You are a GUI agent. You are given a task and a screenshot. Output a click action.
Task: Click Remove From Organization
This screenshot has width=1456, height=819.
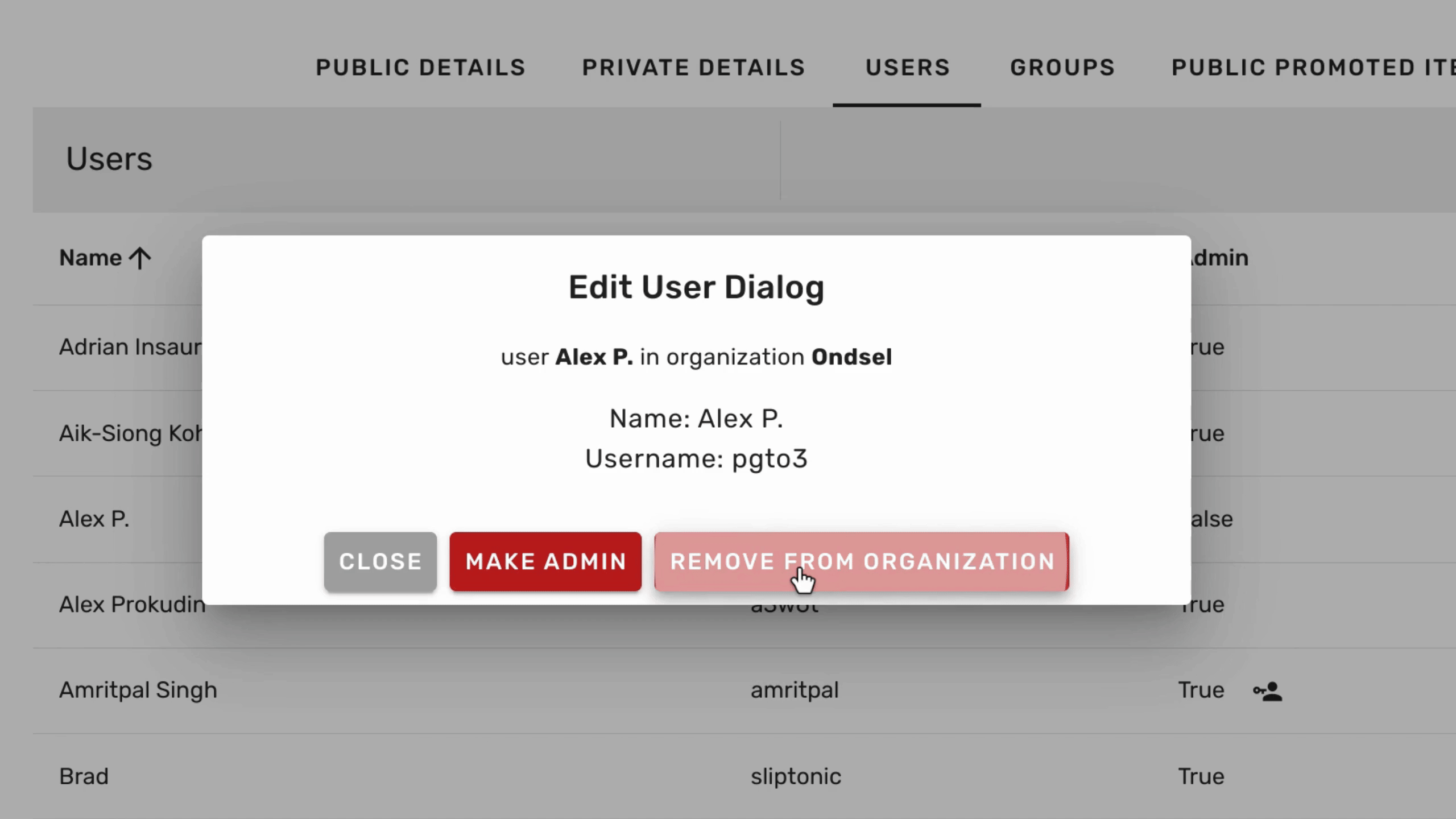click(862, 561)
